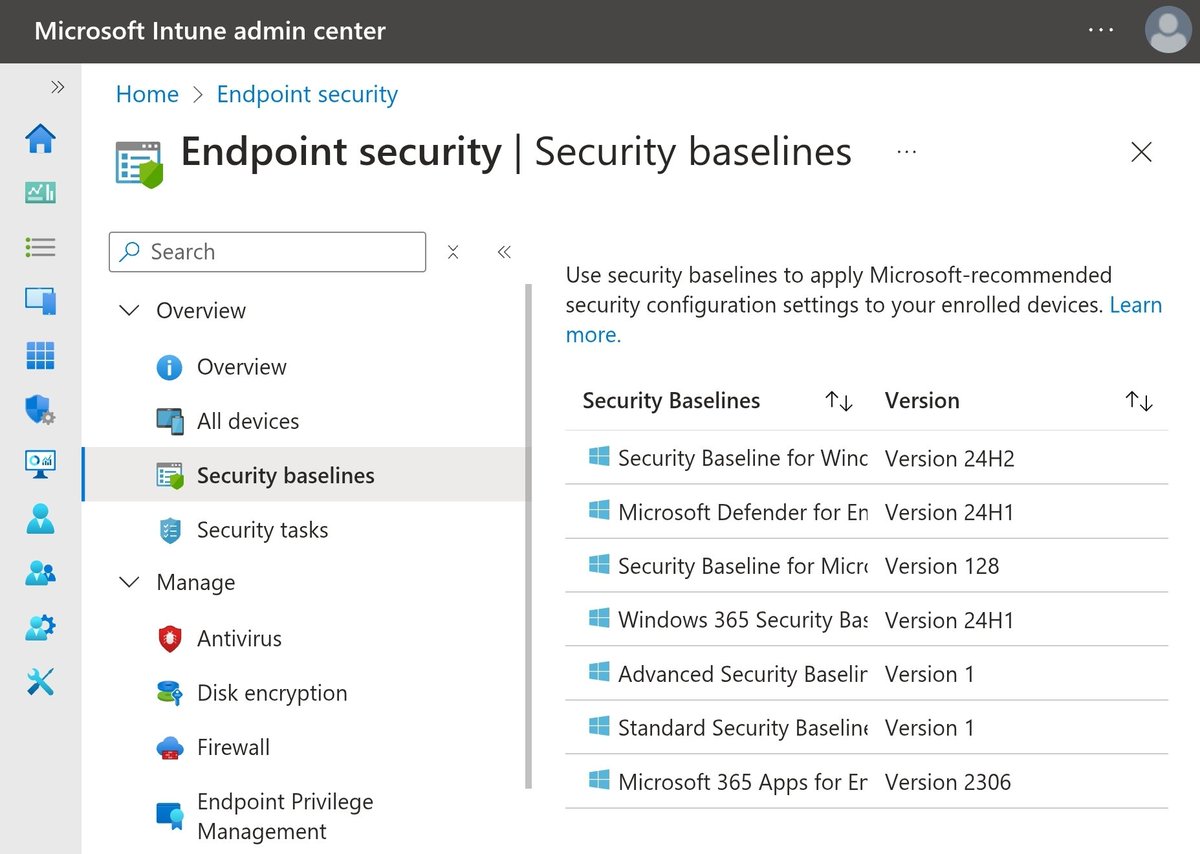Open Users icon in sidebar

click(x=40, y=518)
